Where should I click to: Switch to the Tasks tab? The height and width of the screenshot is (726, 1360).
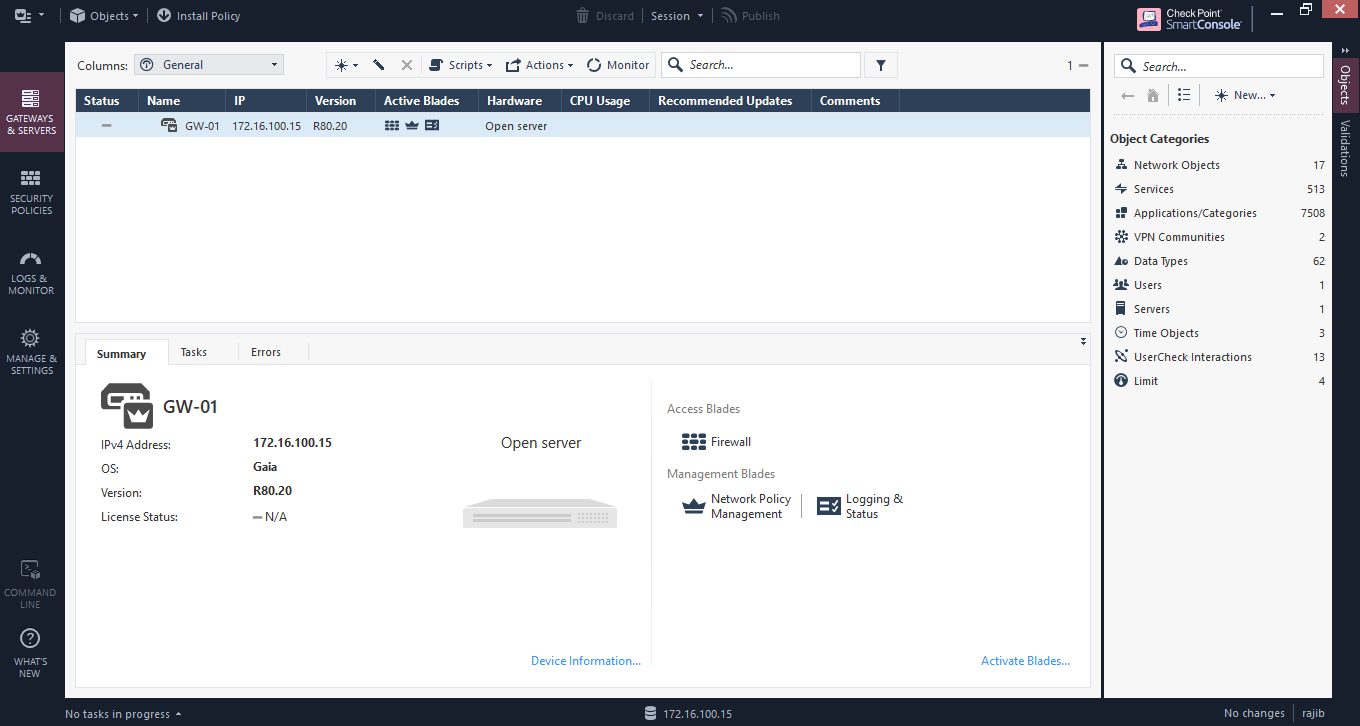pyautogui.click(x=193, y=352)
